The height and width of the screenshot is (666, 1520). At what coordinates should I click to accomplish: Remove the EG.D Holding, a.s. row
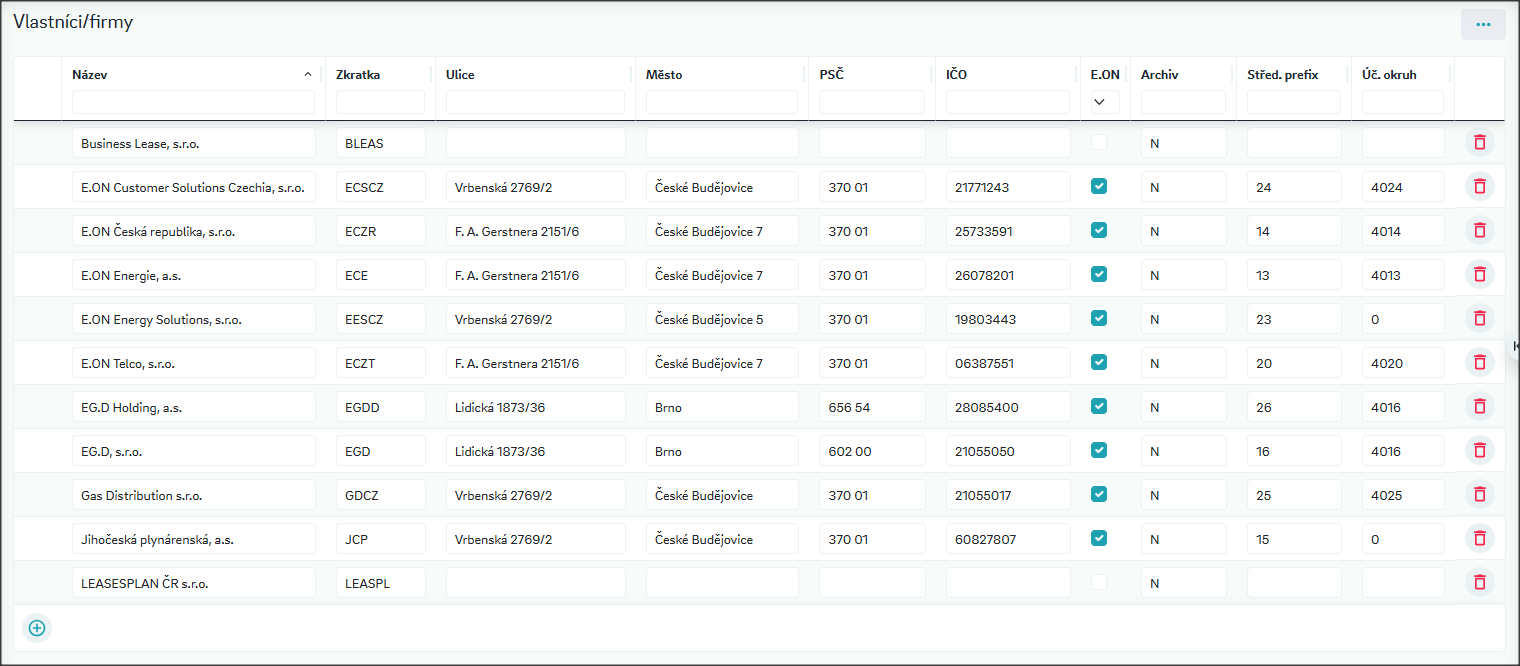[x=1479, y=406]
